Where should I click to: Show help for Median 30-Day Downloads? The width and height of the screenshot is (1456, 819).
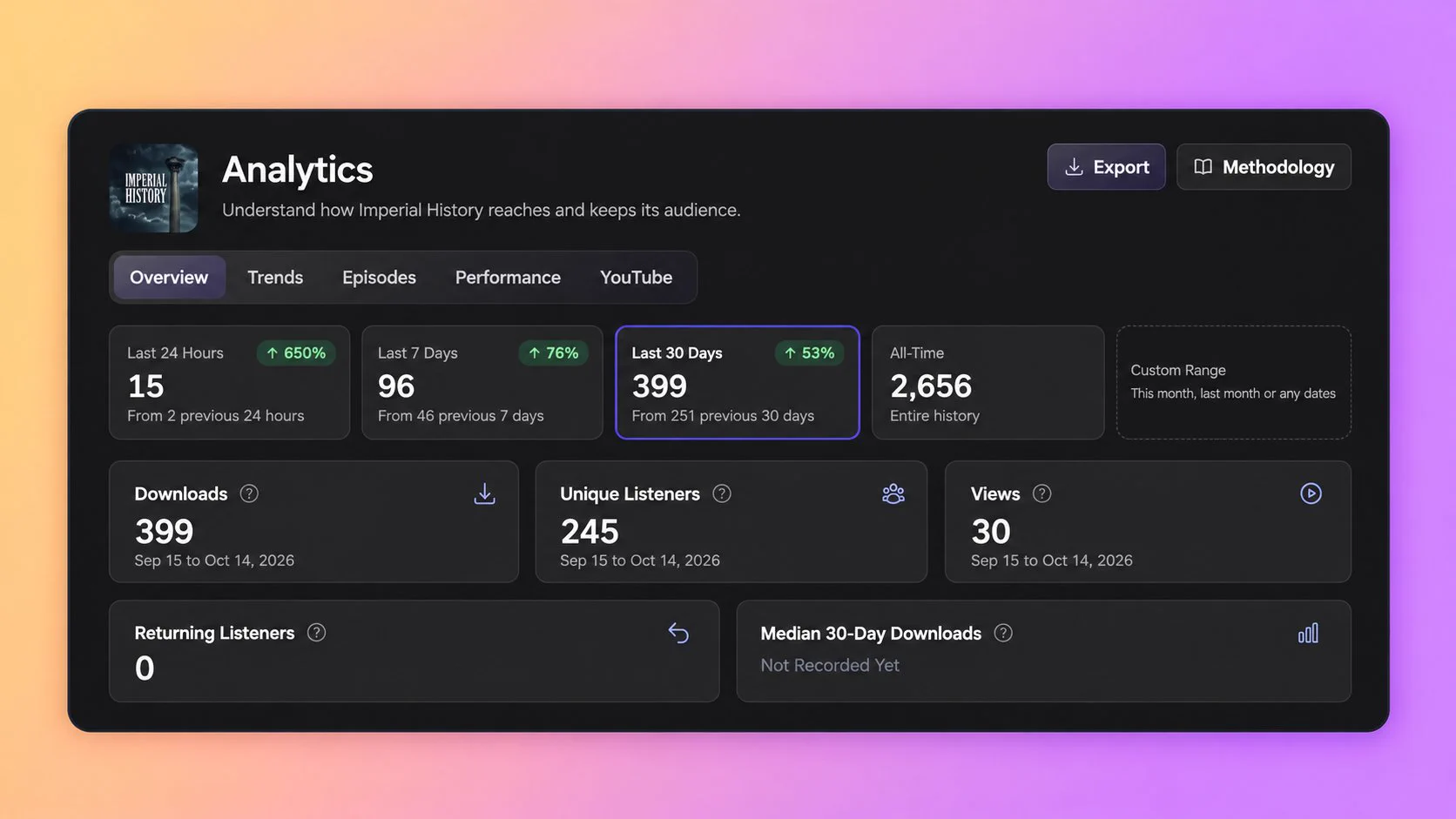[1003, 633]
